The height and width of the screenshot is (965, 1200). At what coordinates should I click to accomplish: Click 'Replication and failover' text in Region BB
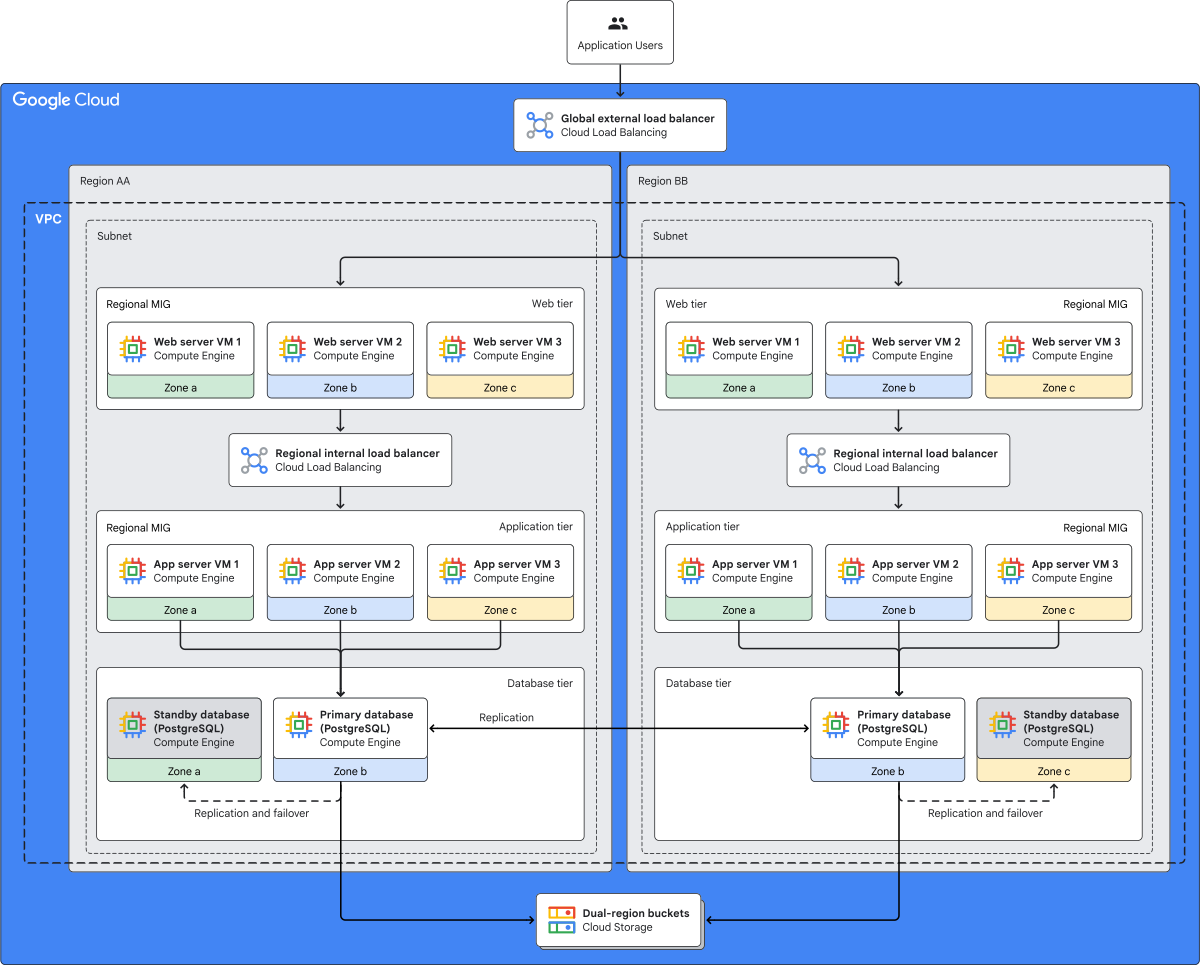point(985,814)
